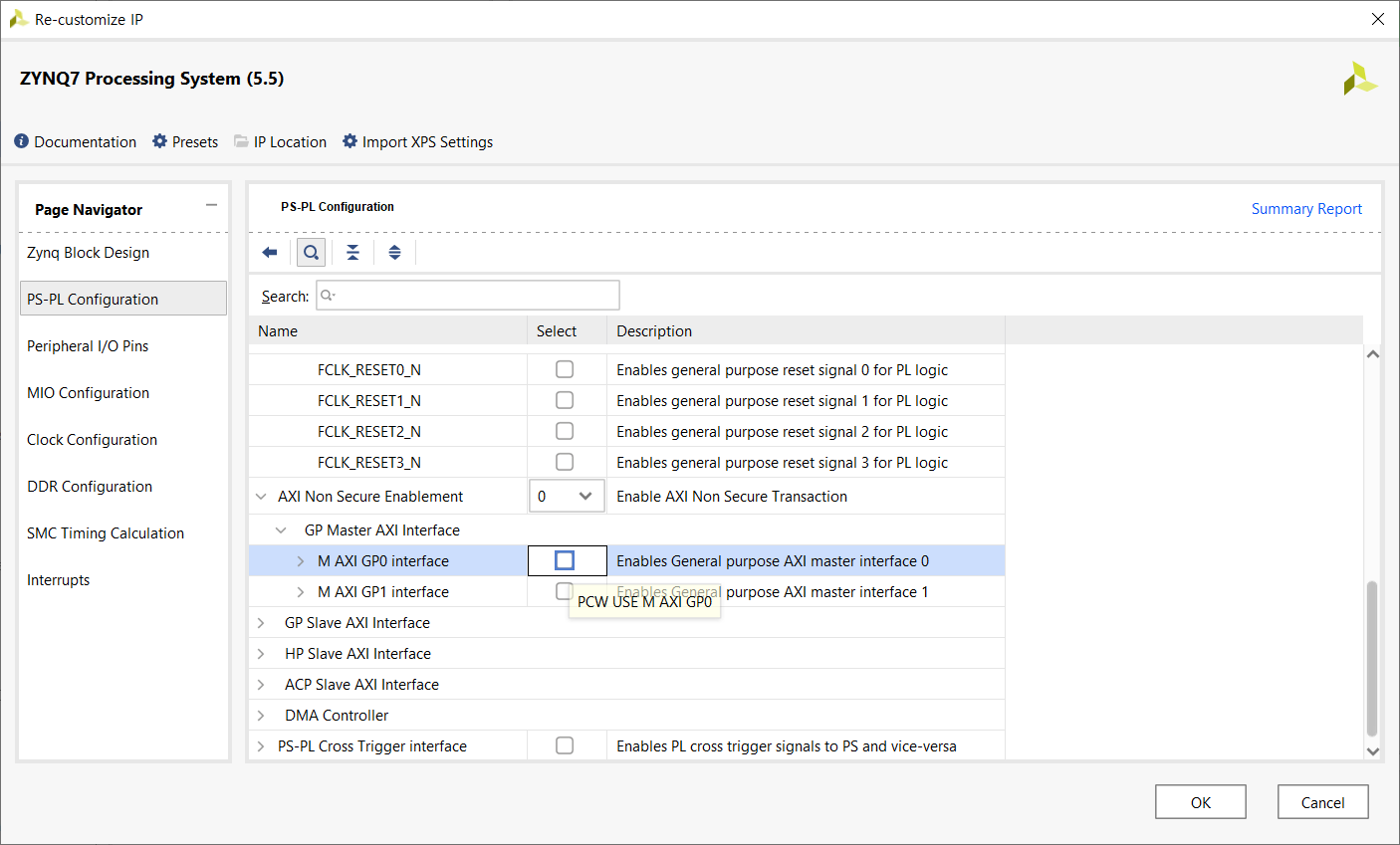This screenshot has width=1400, height=845.
Task: Click the scrollbar up arrow
Action: point(1373,354)
